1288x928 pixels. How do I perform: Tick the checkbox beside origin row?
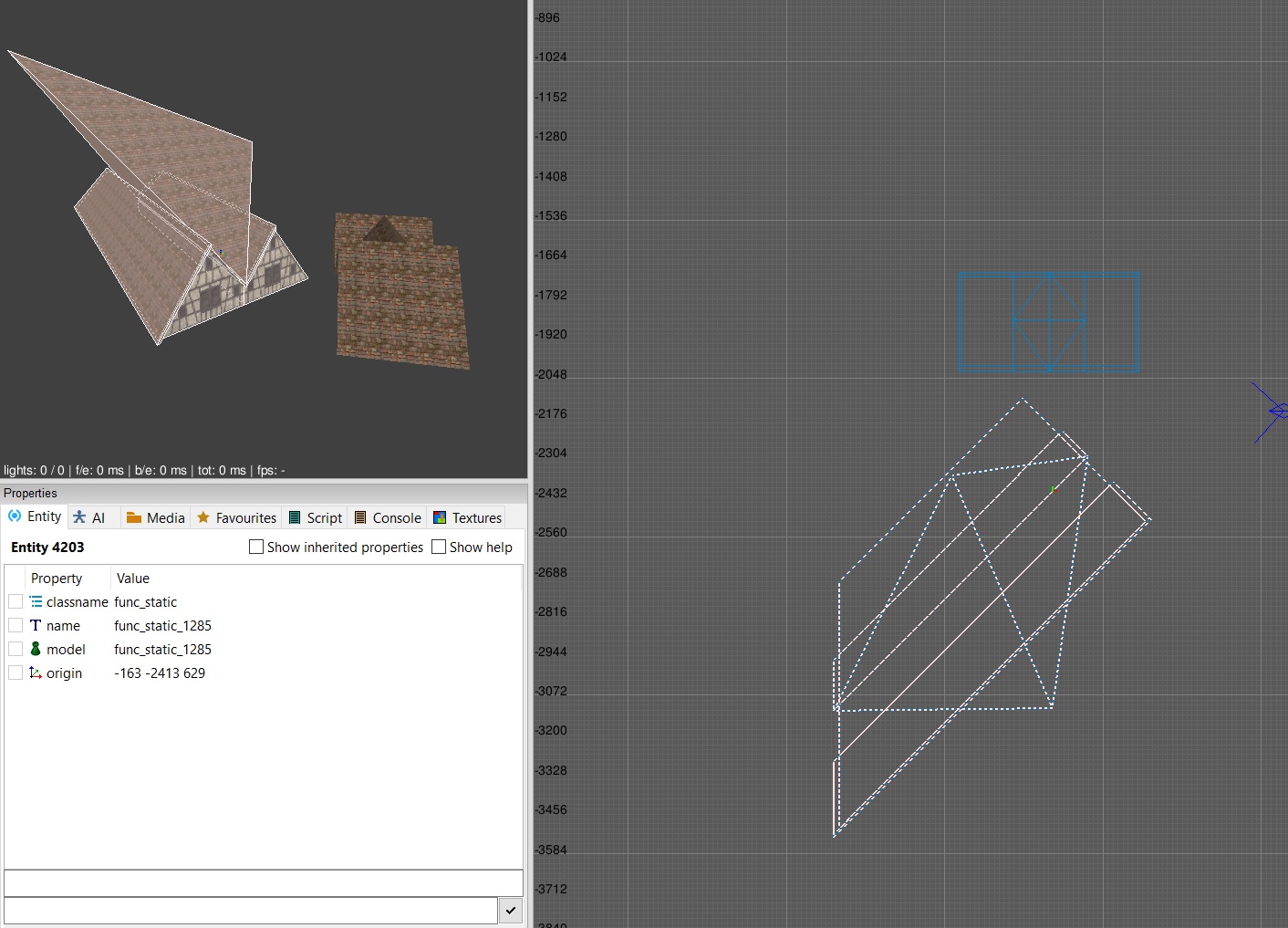coord(16,673)
